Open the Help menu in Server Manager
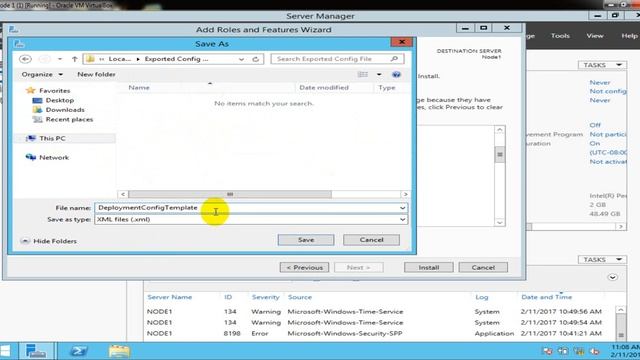The image size is (640, 360). pyautogui.click(x=629, y=36)
